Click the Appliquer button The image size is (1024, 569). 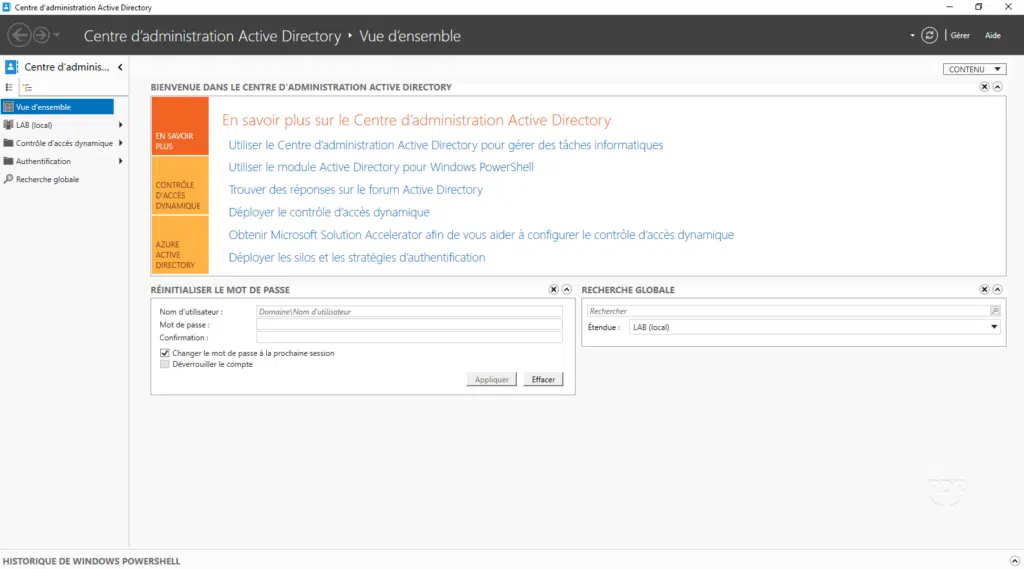click(x=491, y=380)
